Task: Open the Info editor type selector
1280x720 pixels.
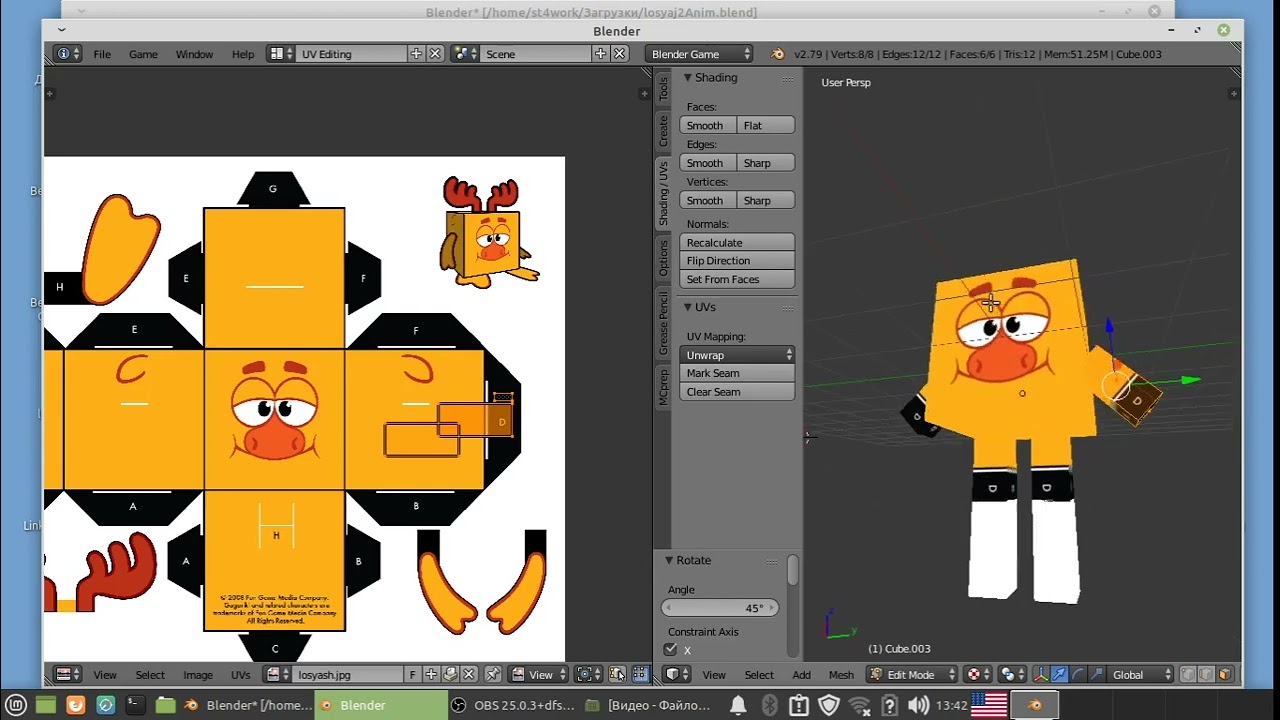Action: [x=68, y=54]
